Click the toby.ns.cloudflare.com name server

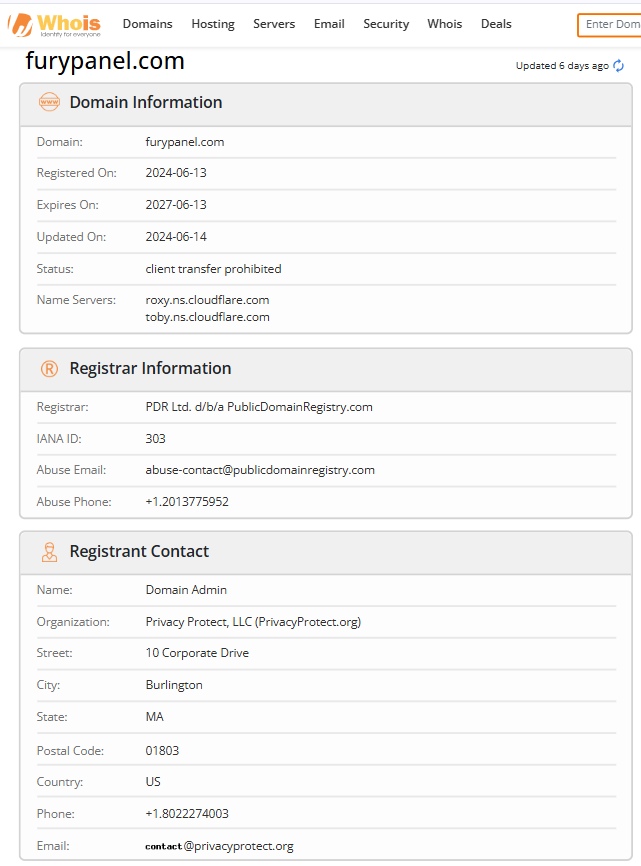pos(207,317)
